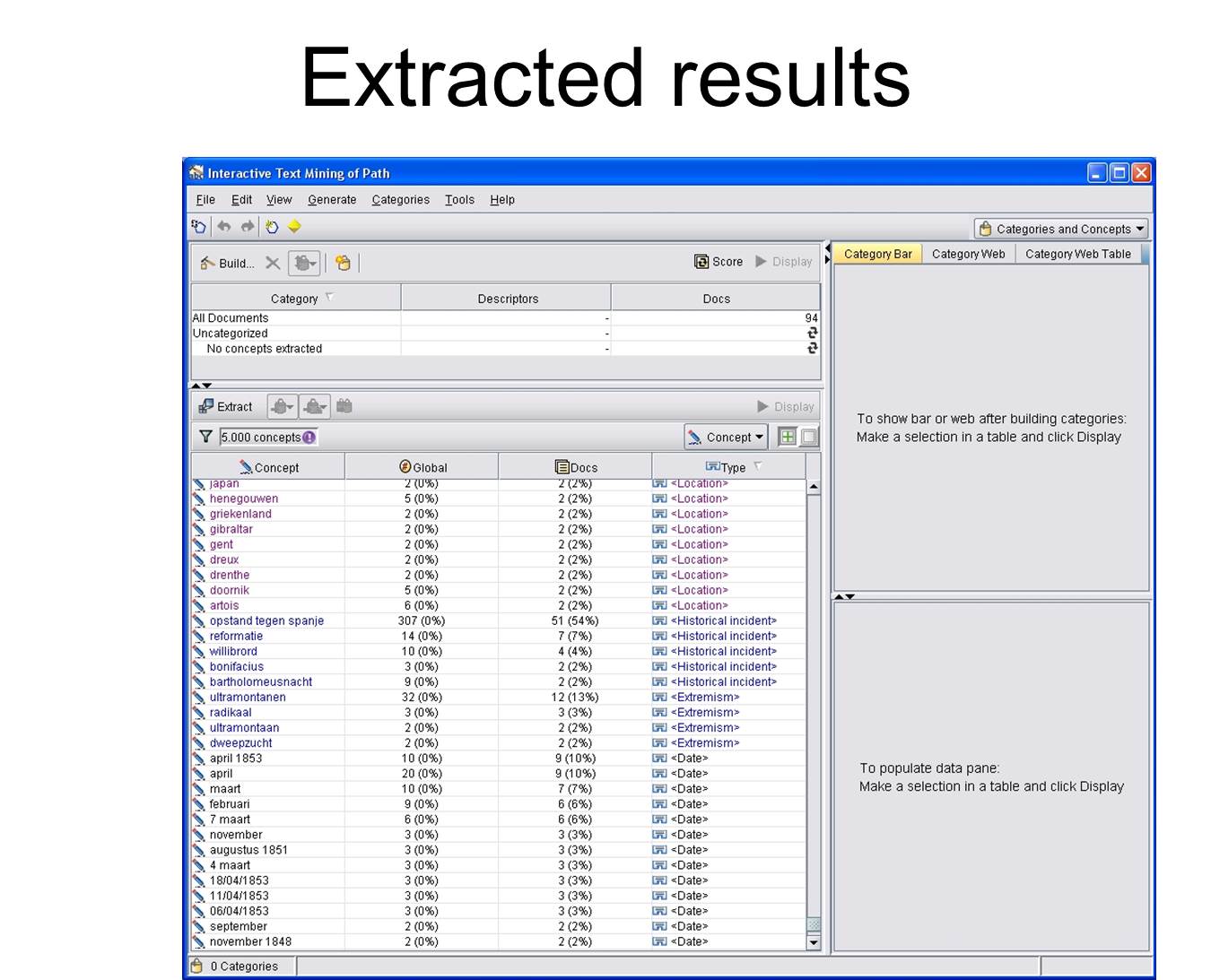Screen dimensions: 1211x980
Task: Open the Concept dropdown button
Action: (x=726, y=437)
